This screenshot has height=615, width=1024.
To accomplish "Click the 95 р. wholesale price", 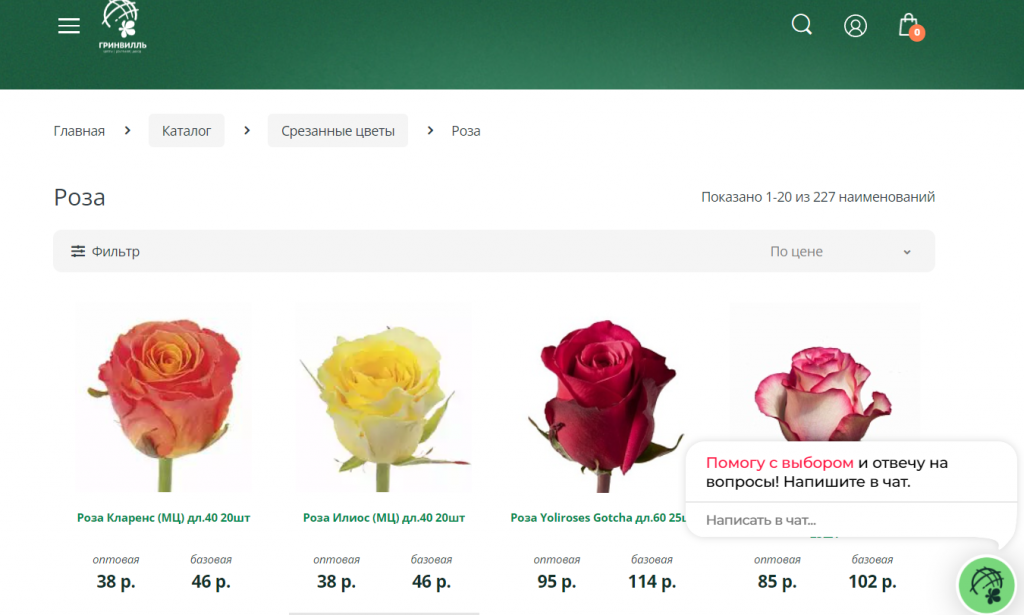I will [x=556, y=581].
